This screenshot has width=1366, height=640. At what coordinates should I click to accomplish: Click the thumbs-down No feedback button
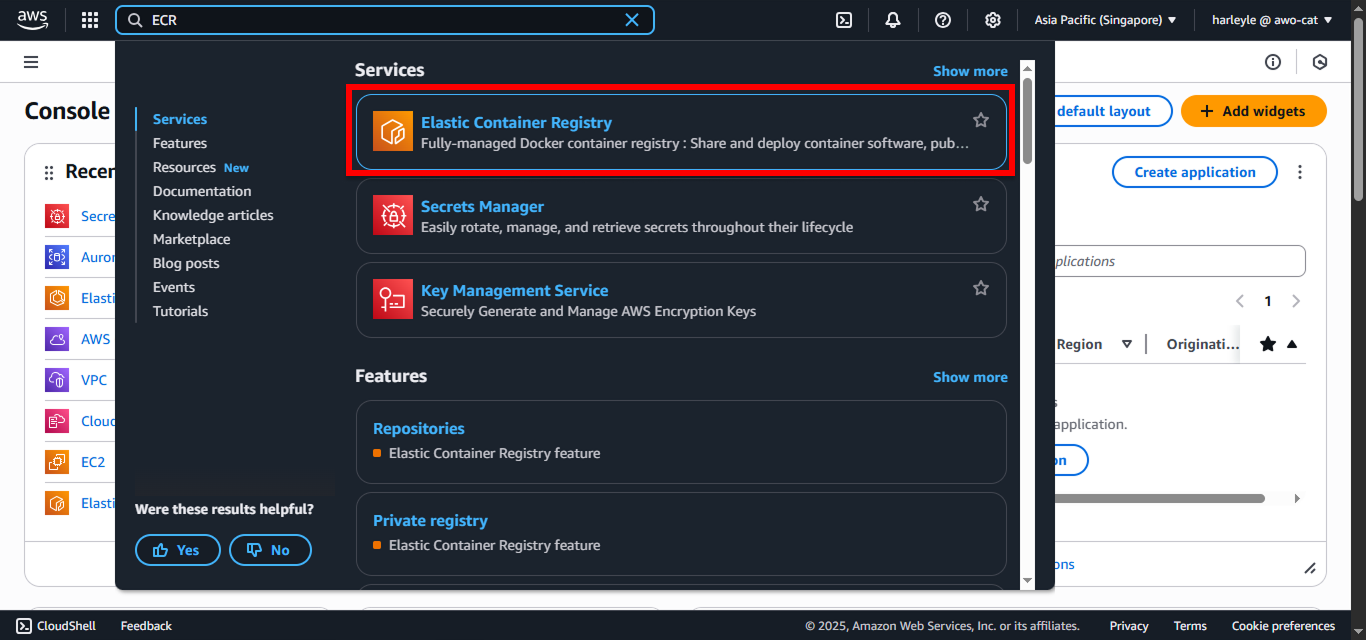point(270,550)
